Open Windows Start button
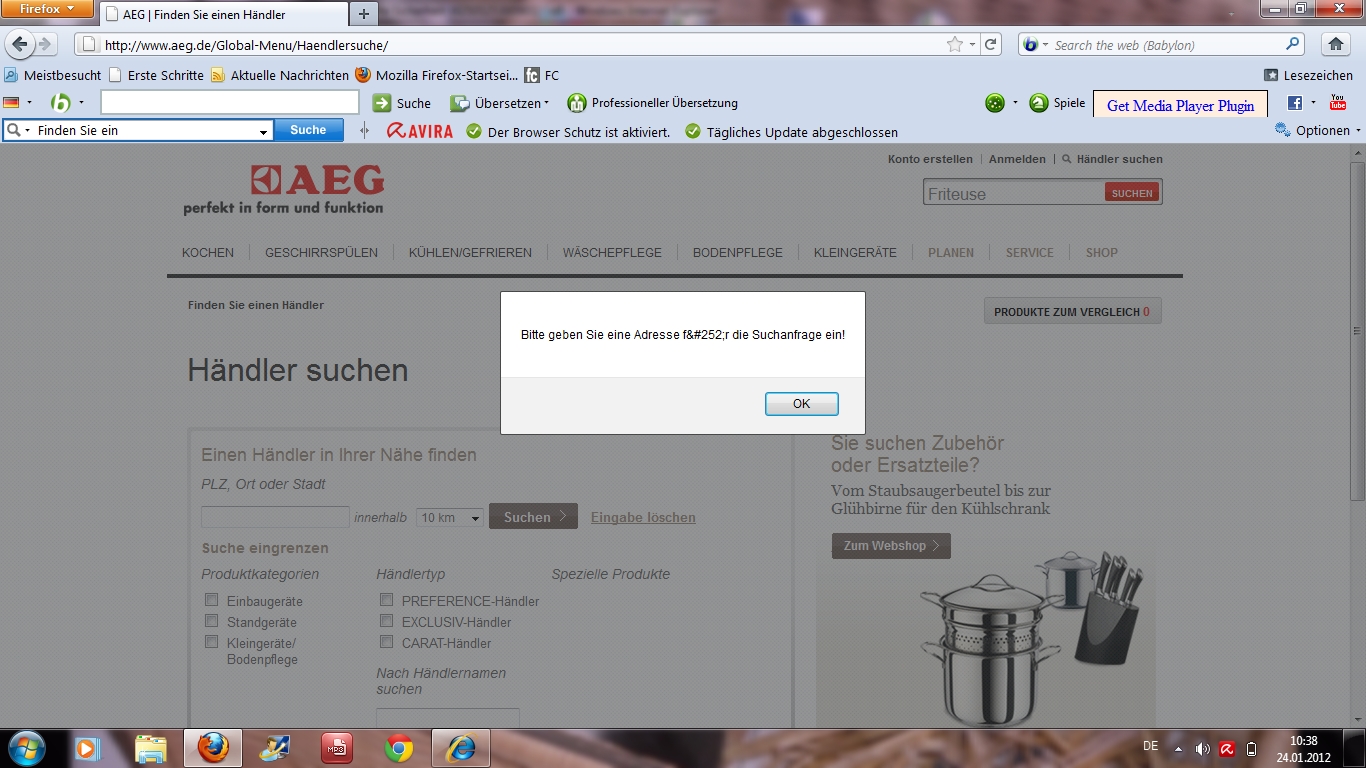1366x768 pixels. 26,748
